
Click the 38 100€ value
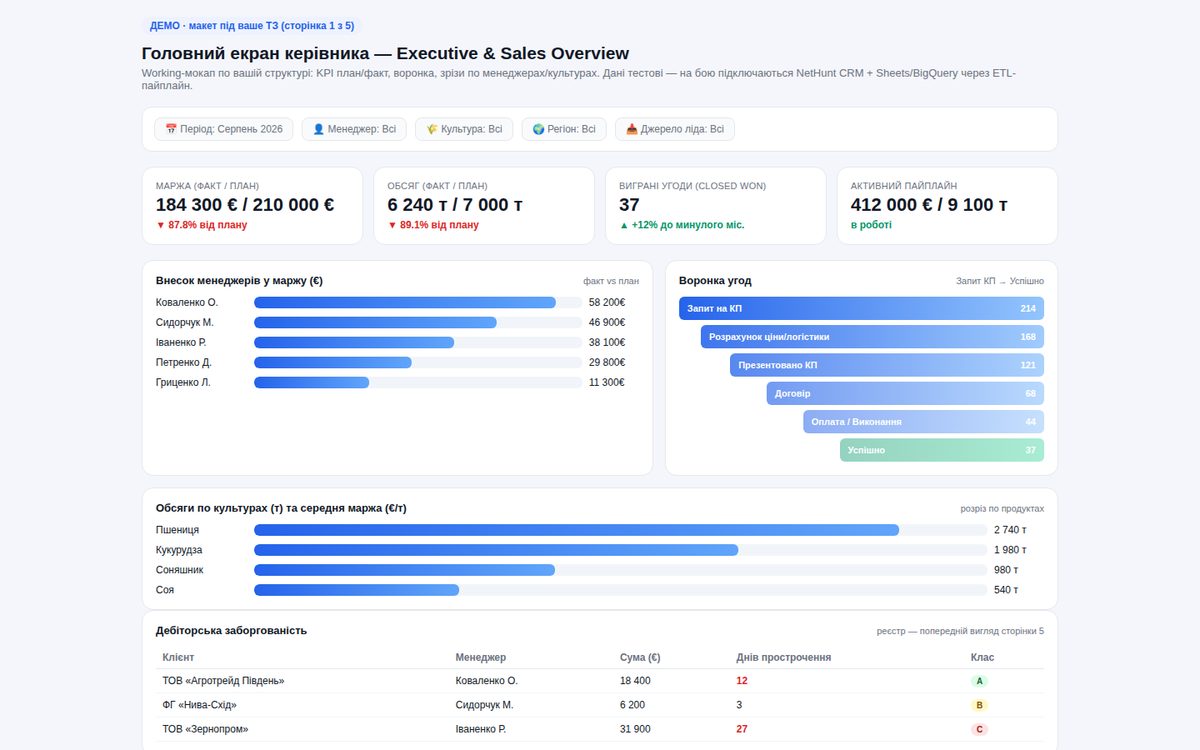click(607, 342)
